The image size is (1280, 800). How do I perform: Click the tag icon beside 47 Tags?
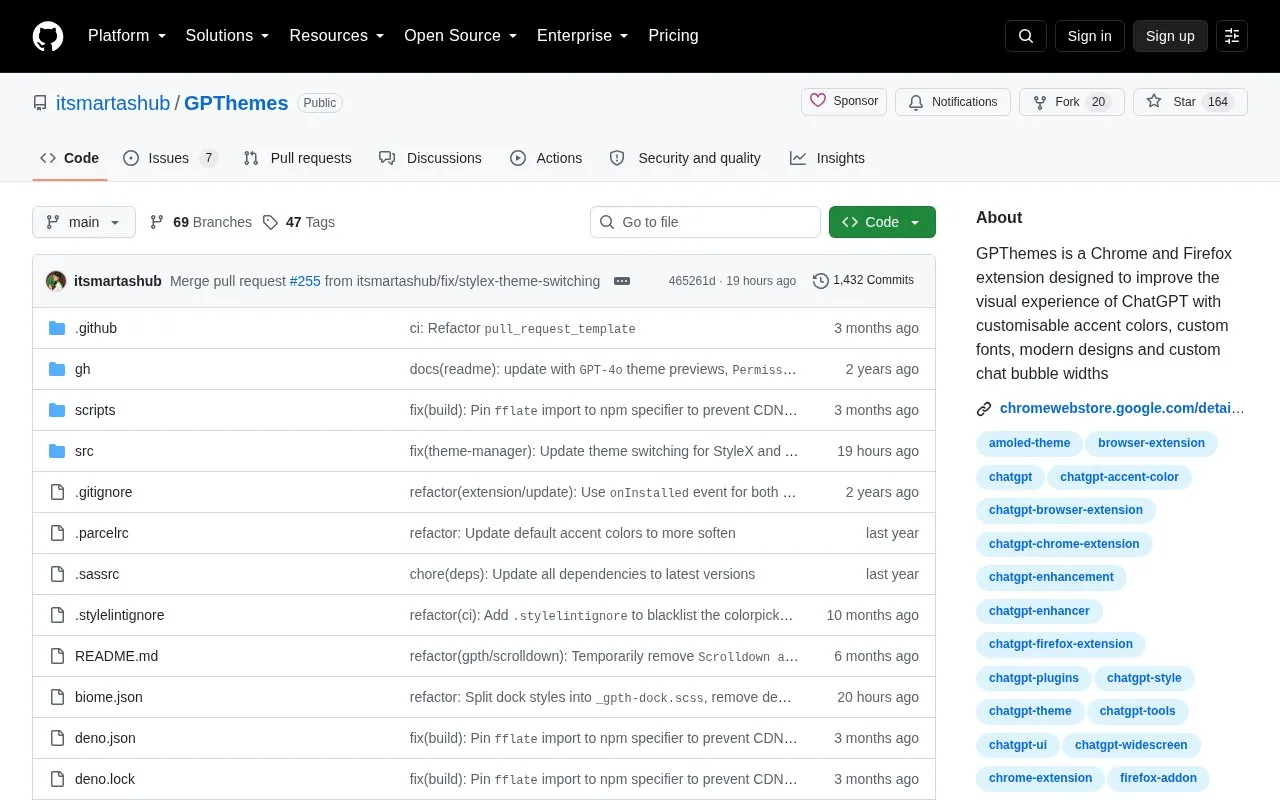pos(270,222)
